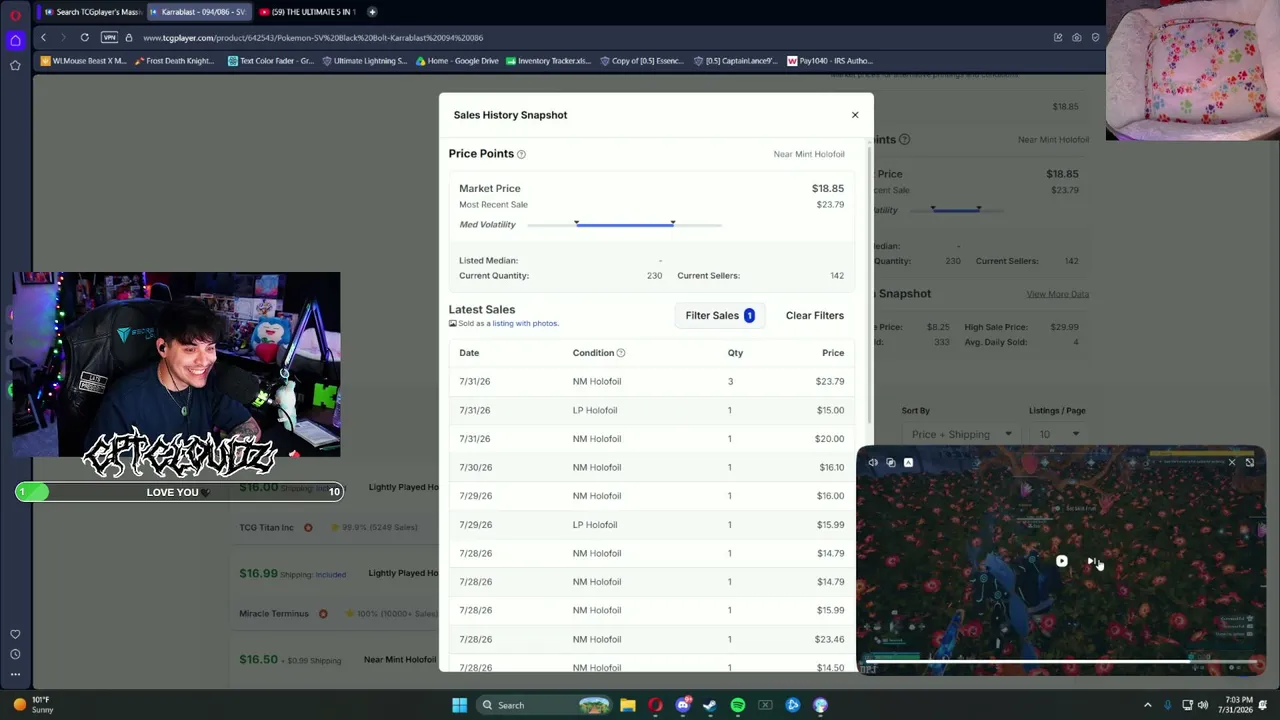Open the listing with photos link
The height and width of the screenshot is (720, 1280).
point(525,324)
